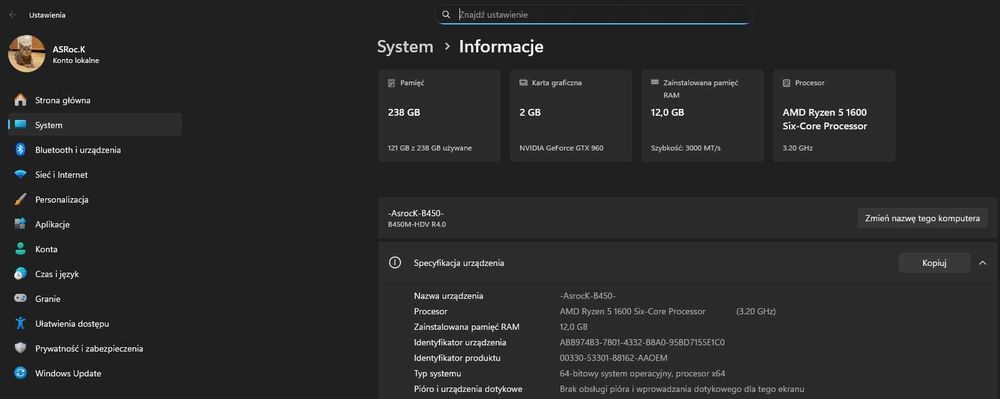Click the Aplikacje apps icon
This screenshot has width=1000, height=399.
[x=20, y=224]
